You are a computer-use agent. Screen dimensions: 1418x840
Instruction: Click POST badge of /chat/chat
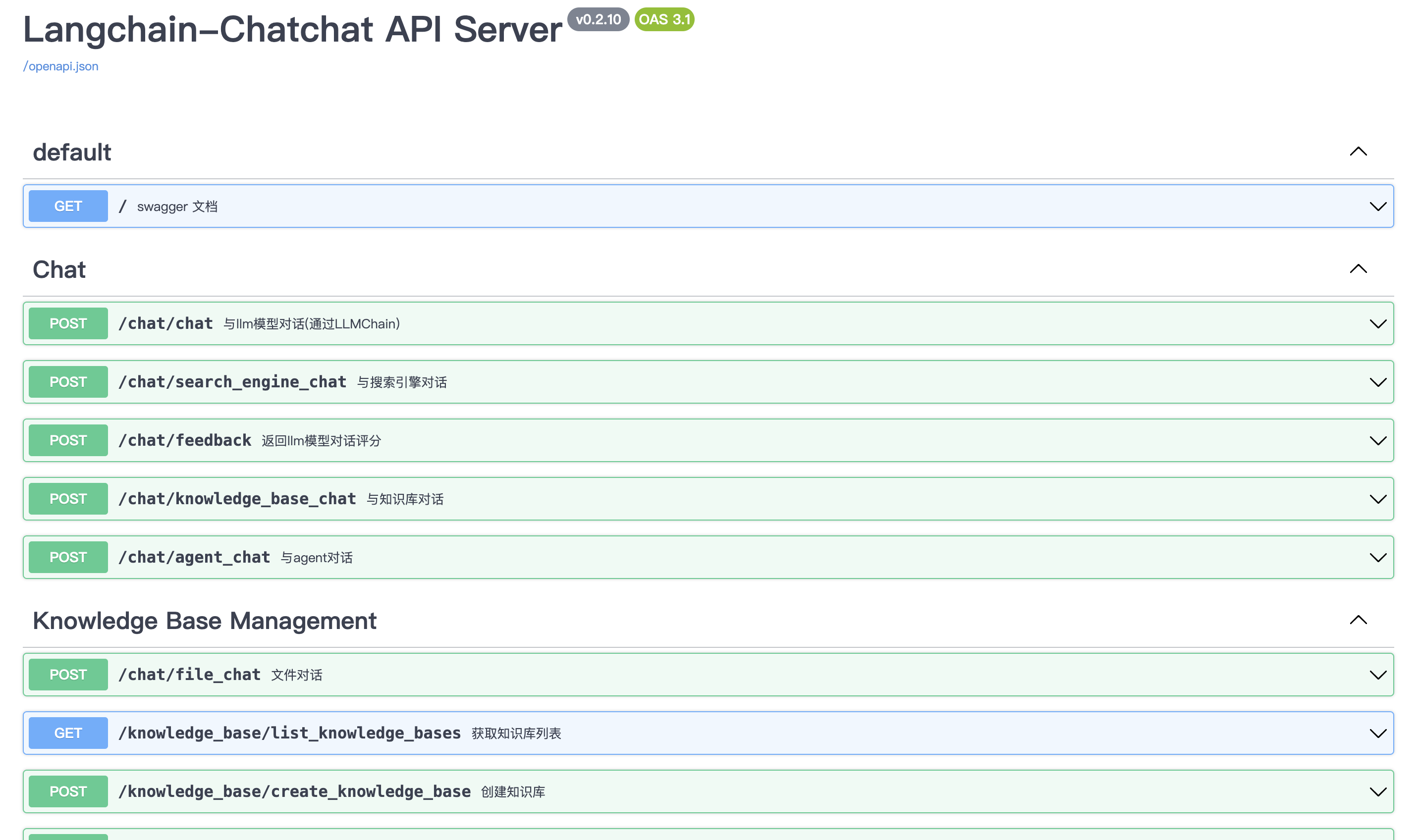coord(68,324)
